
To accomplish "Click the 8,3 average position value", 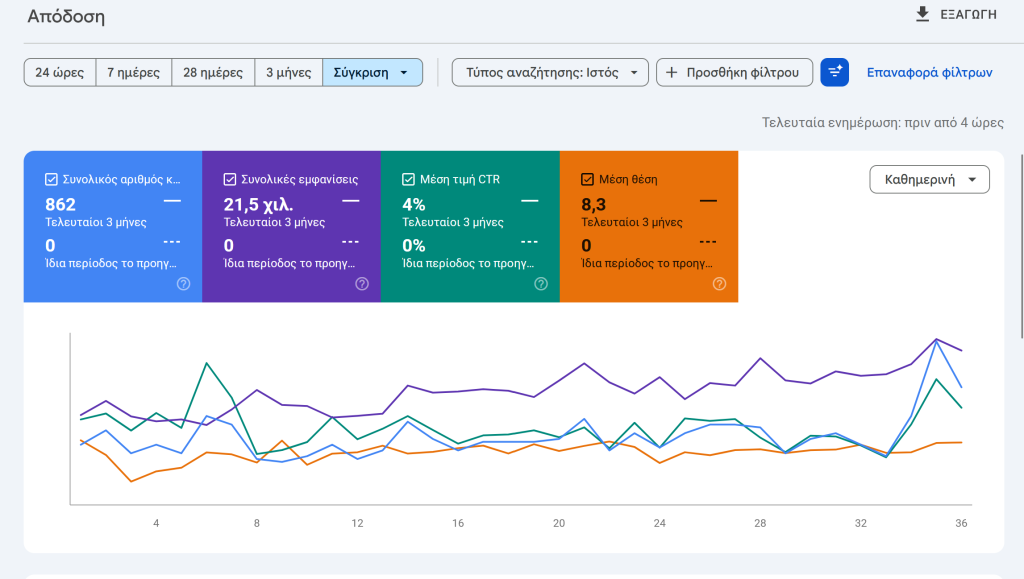I will tap(593, 204).
